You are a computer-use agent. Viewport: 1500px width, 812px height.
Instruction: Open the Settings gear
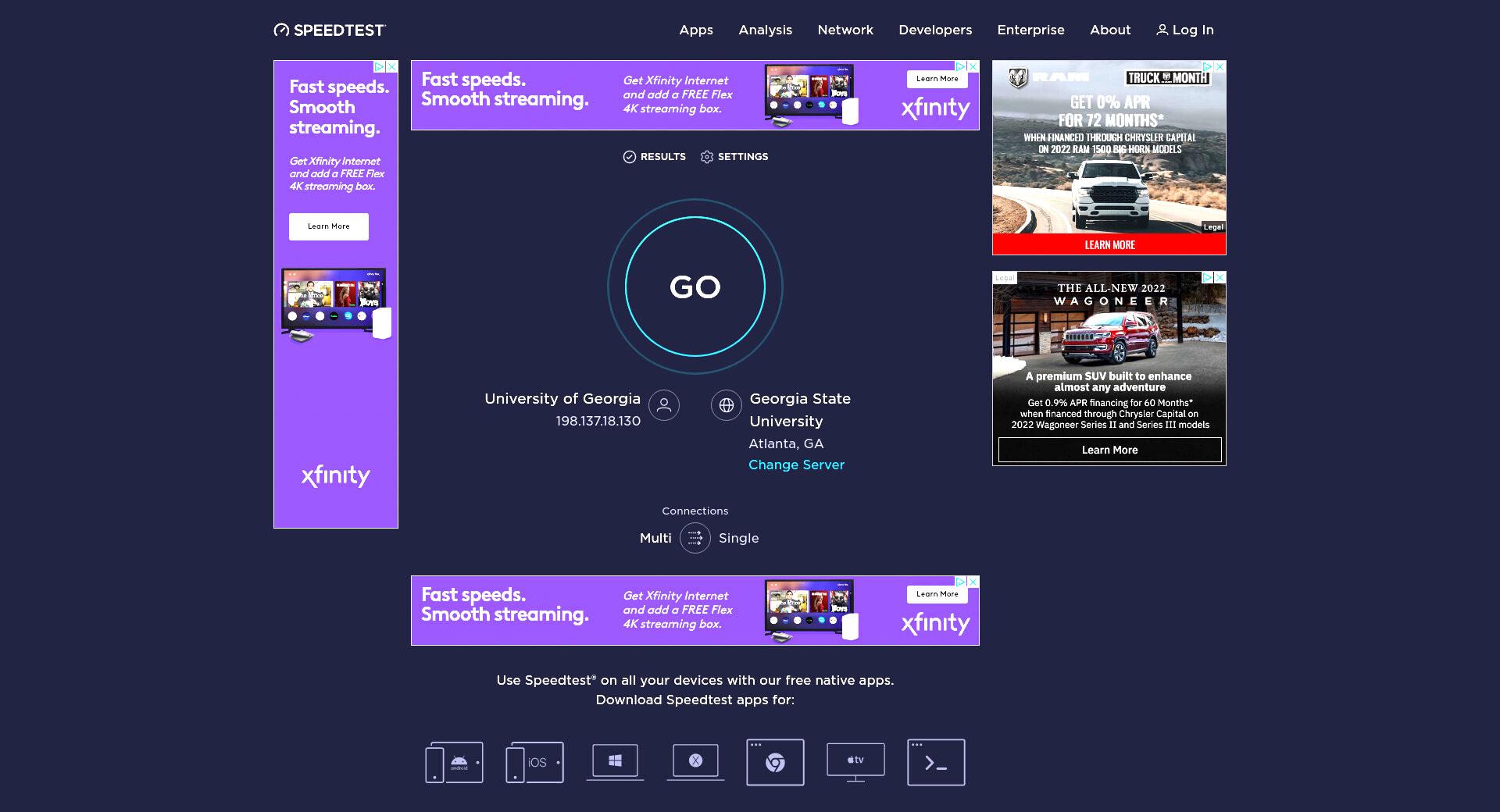734,157
